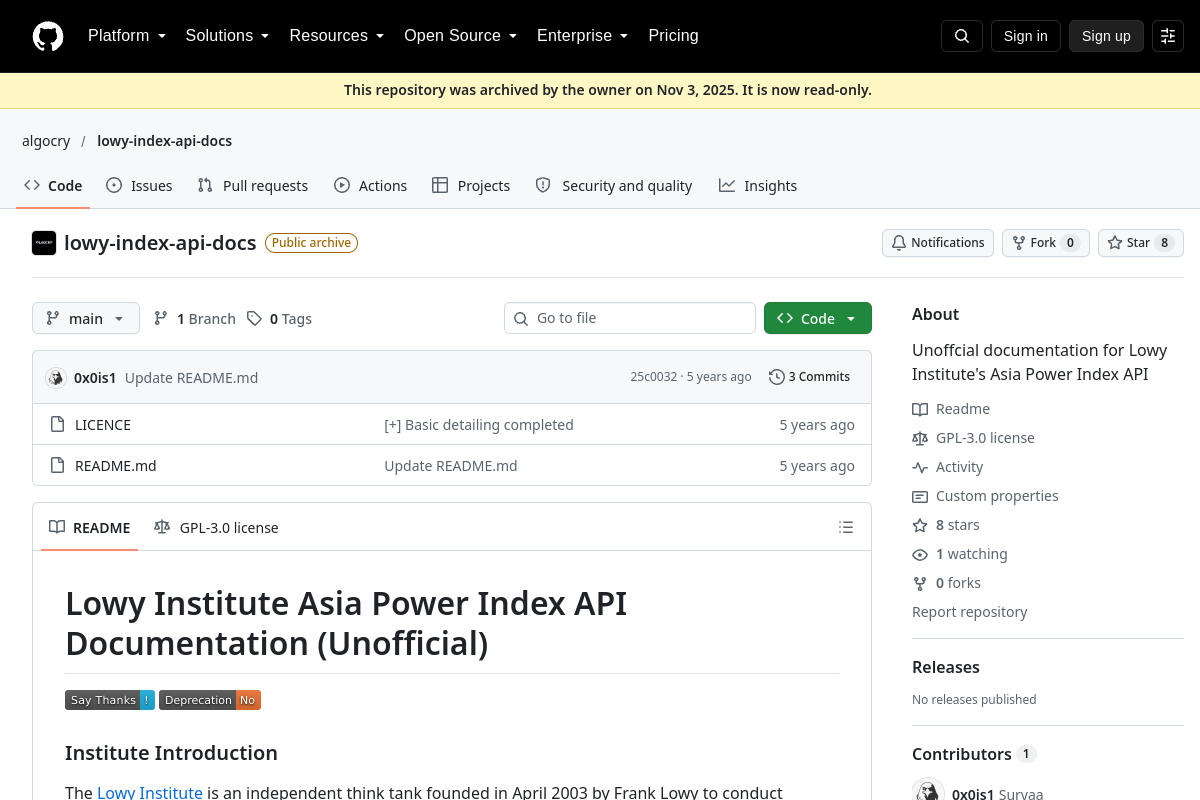Click the star icon in Star button
Image resolution: width=1200 pixels, height=800 pixels.
click(1115, 243)
